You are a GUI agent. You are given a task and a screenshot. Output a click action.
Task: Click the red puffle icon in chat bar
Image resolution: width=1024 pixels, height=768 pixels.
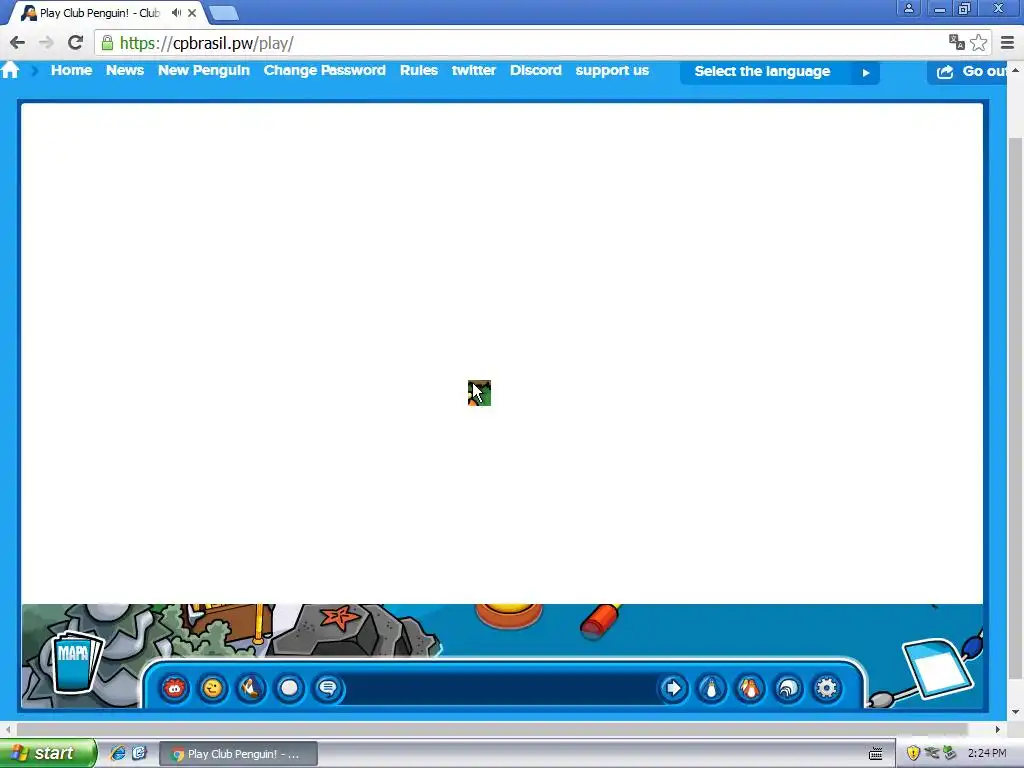click(x=174, y=688)
